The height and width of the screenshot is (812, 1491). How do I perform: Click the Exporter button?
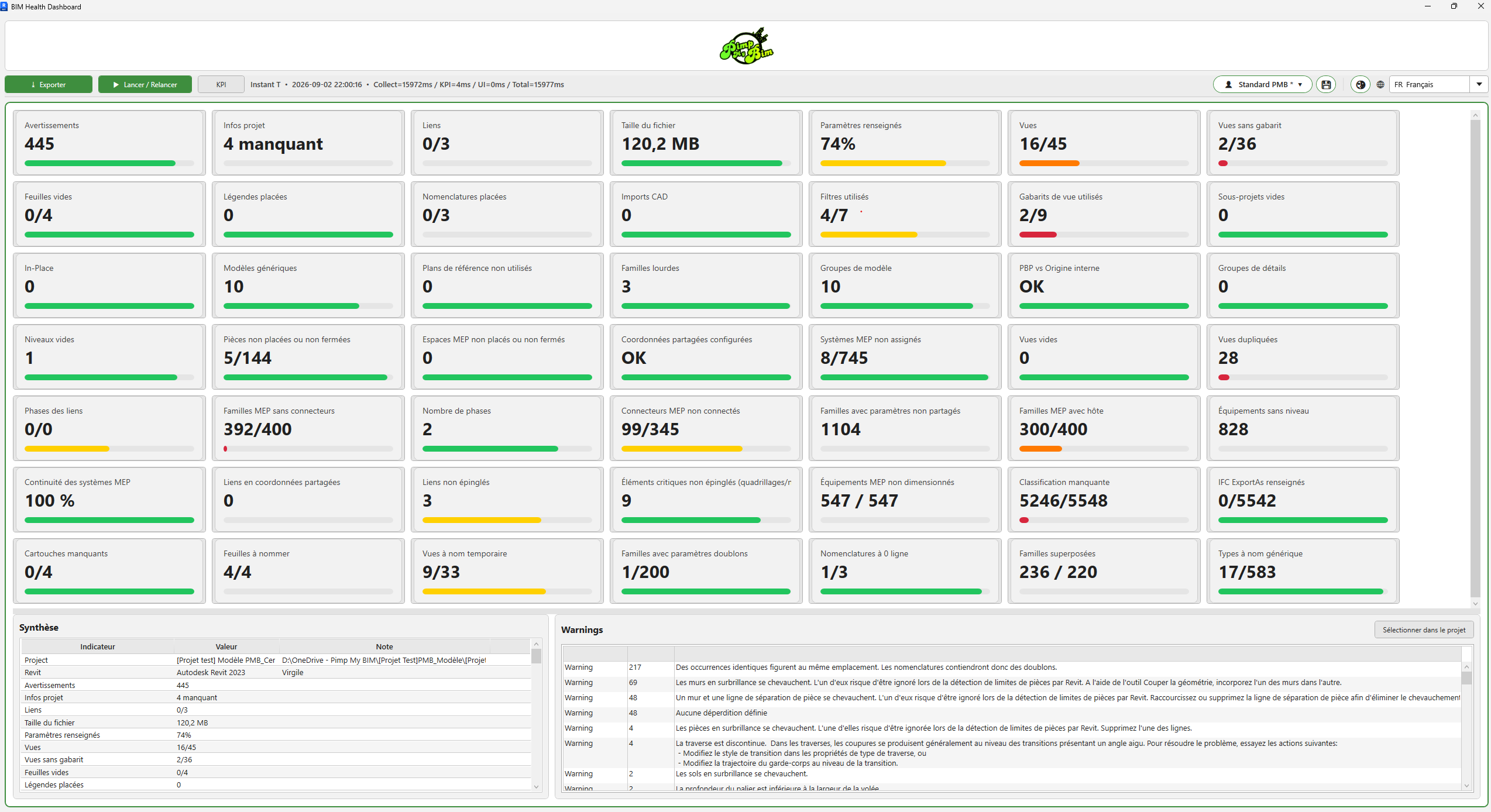(x=49, y=85)
